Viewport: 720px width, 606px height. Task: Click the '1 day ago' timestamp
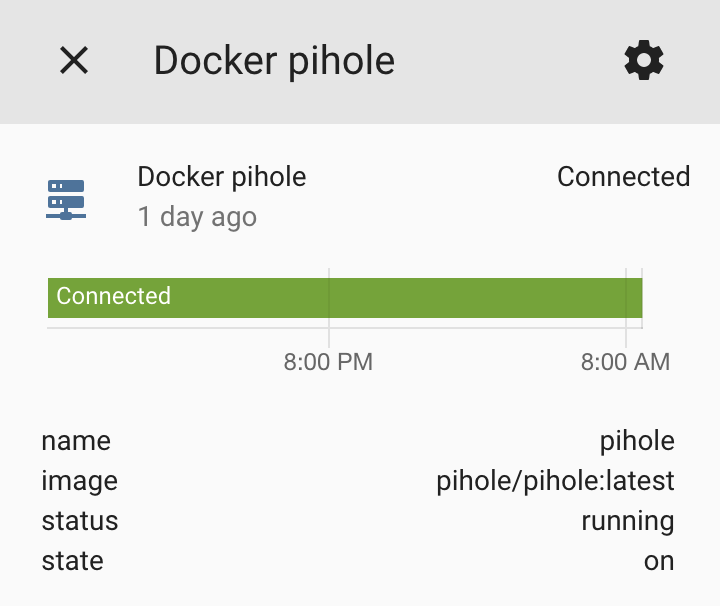pyautogui.click(x=197, y=217)
